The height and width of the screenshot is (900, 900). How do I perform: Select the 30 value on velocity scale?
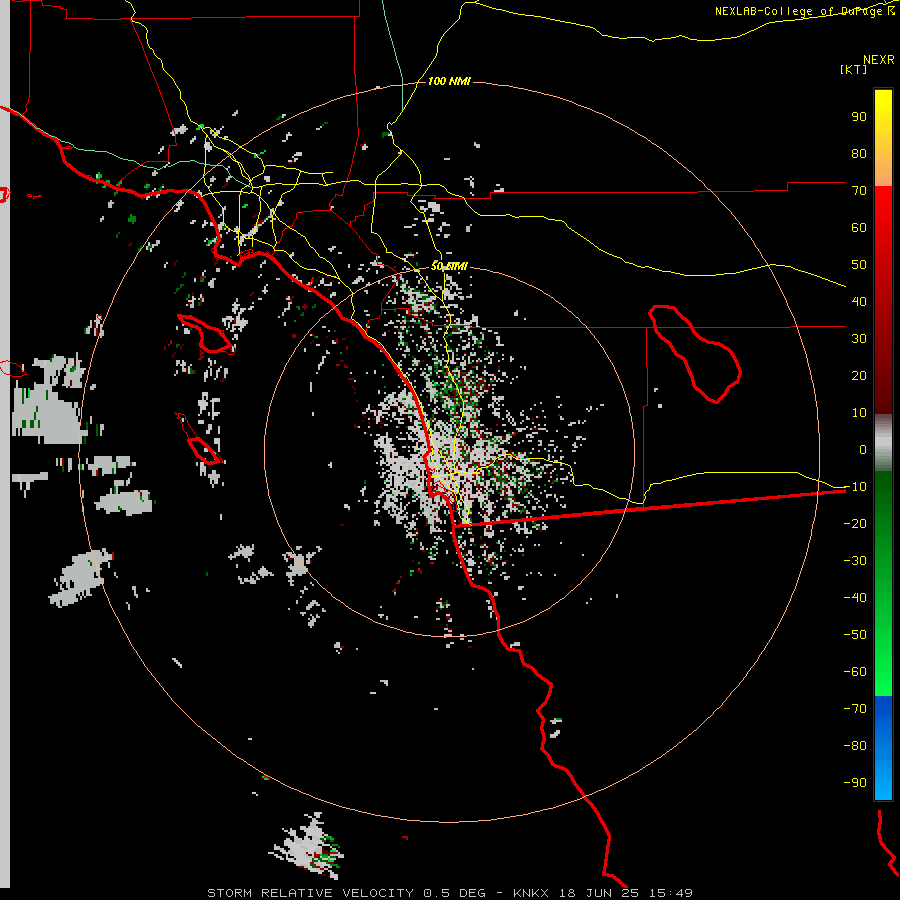tap(859, 339)
